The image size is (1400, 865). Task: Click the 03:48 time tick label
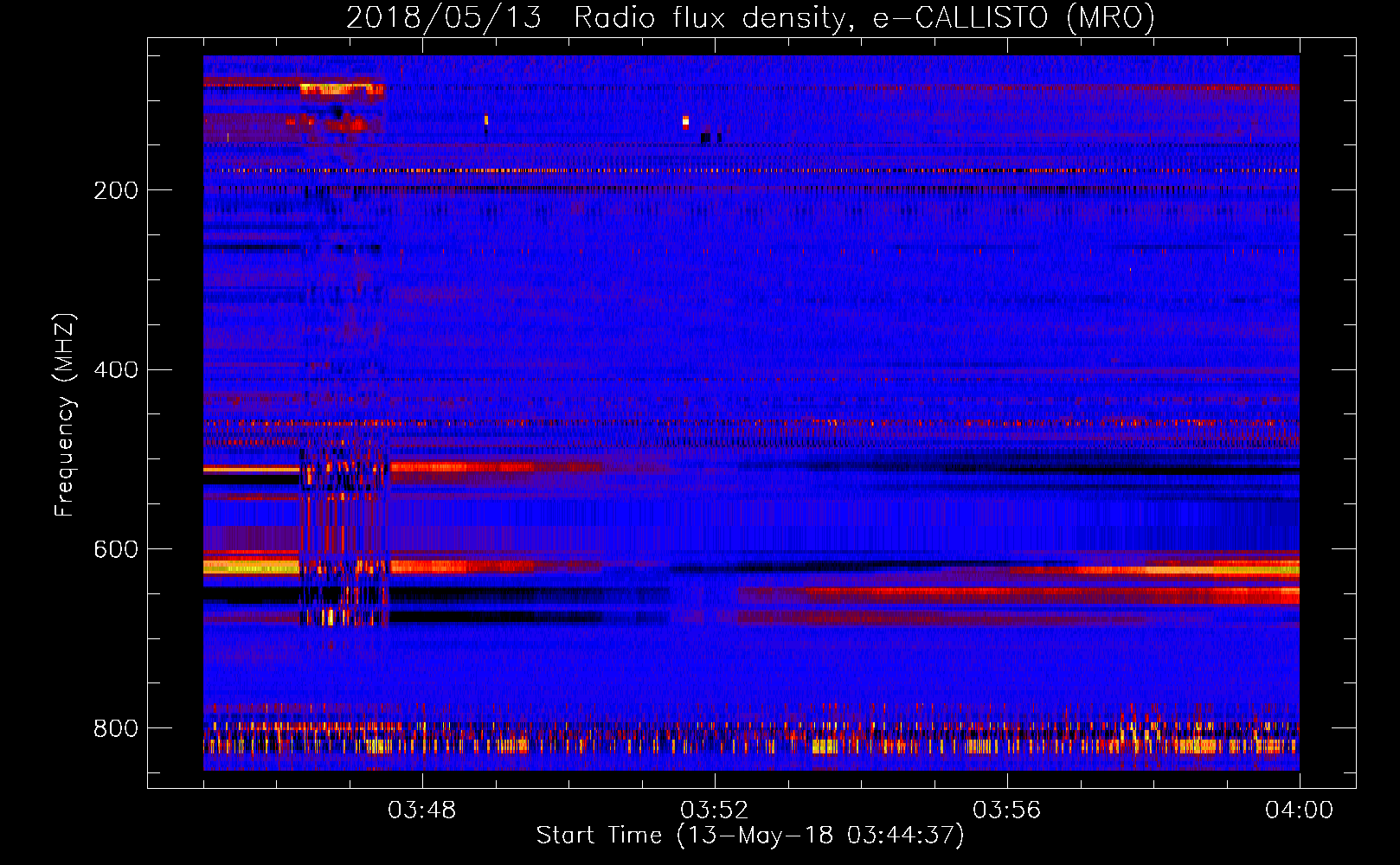coord(421,811)
